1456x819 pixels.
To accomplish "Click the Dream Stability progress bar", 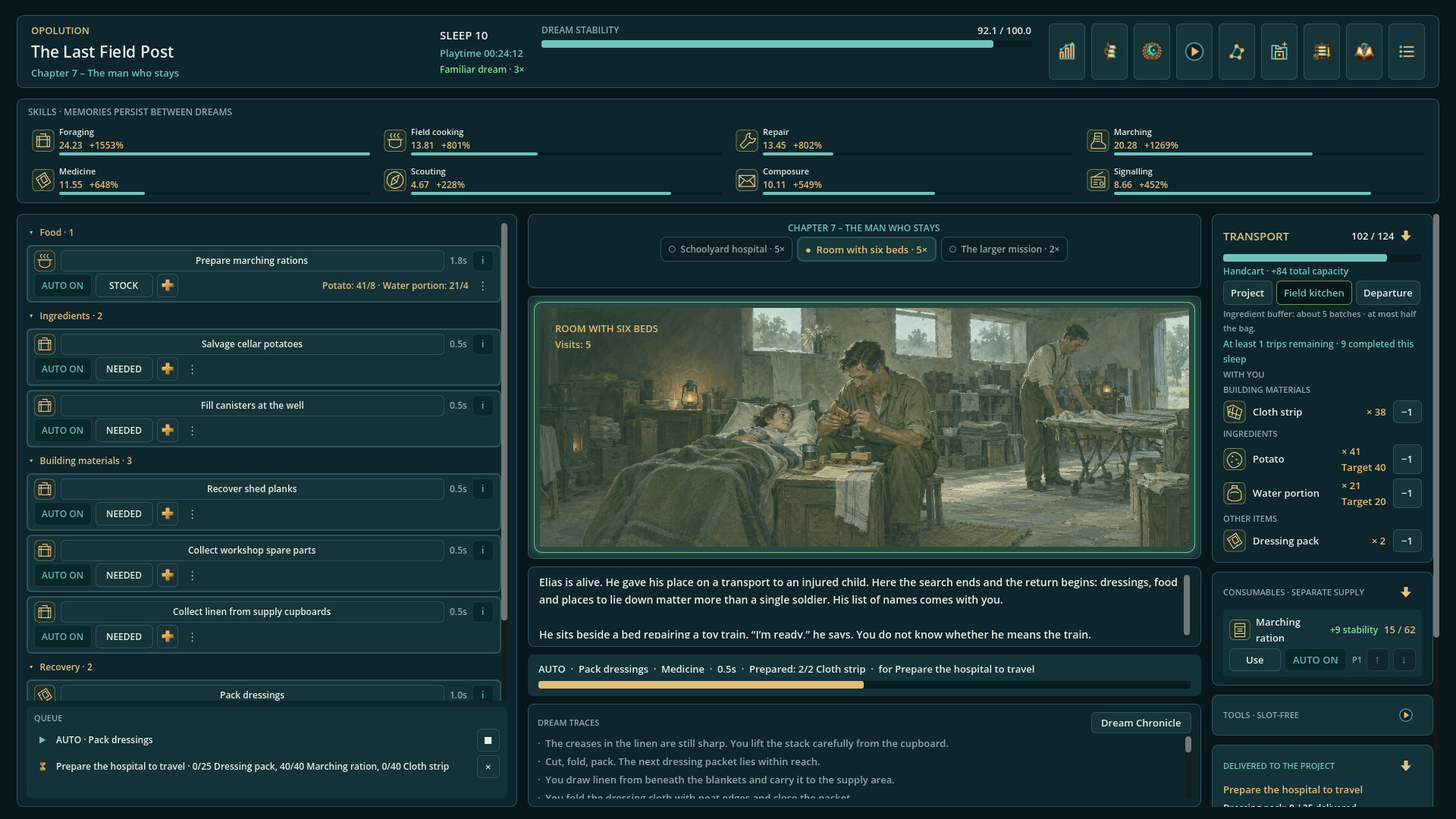I will pyautogui.click(x=786, y=44).
